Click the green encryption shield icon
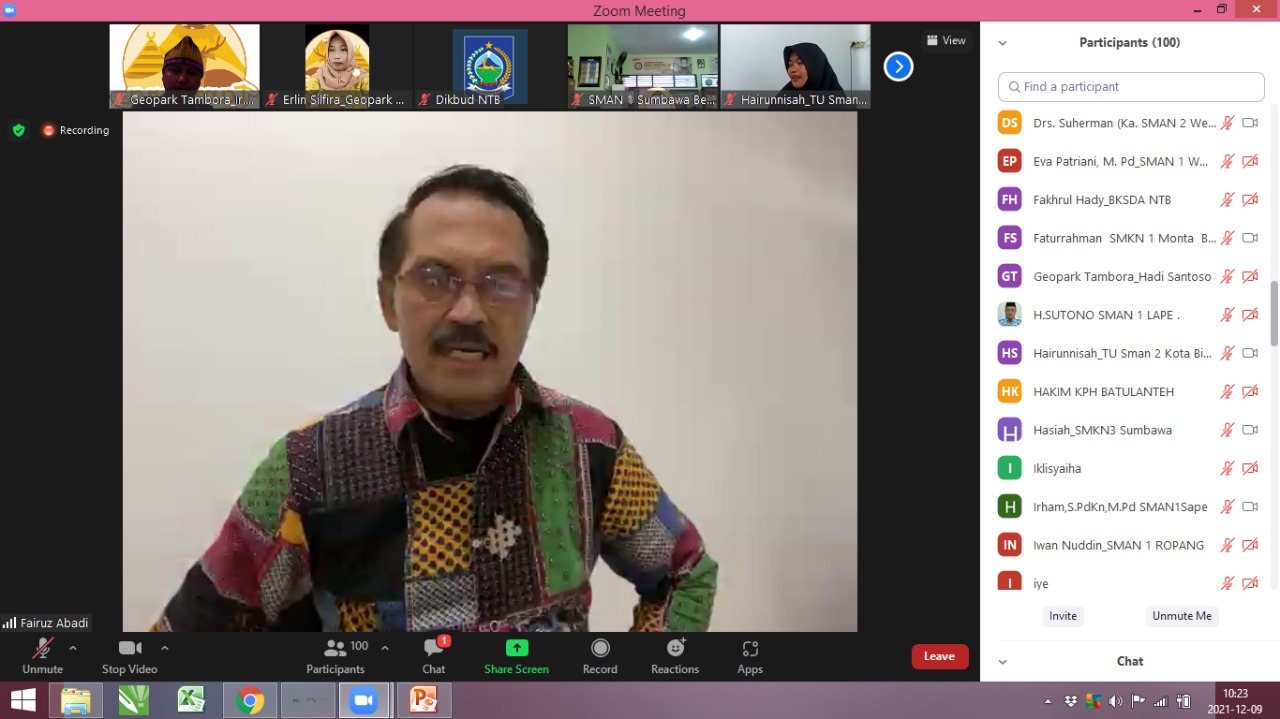This screenshot has width=1280, height=719. point(18,130)
